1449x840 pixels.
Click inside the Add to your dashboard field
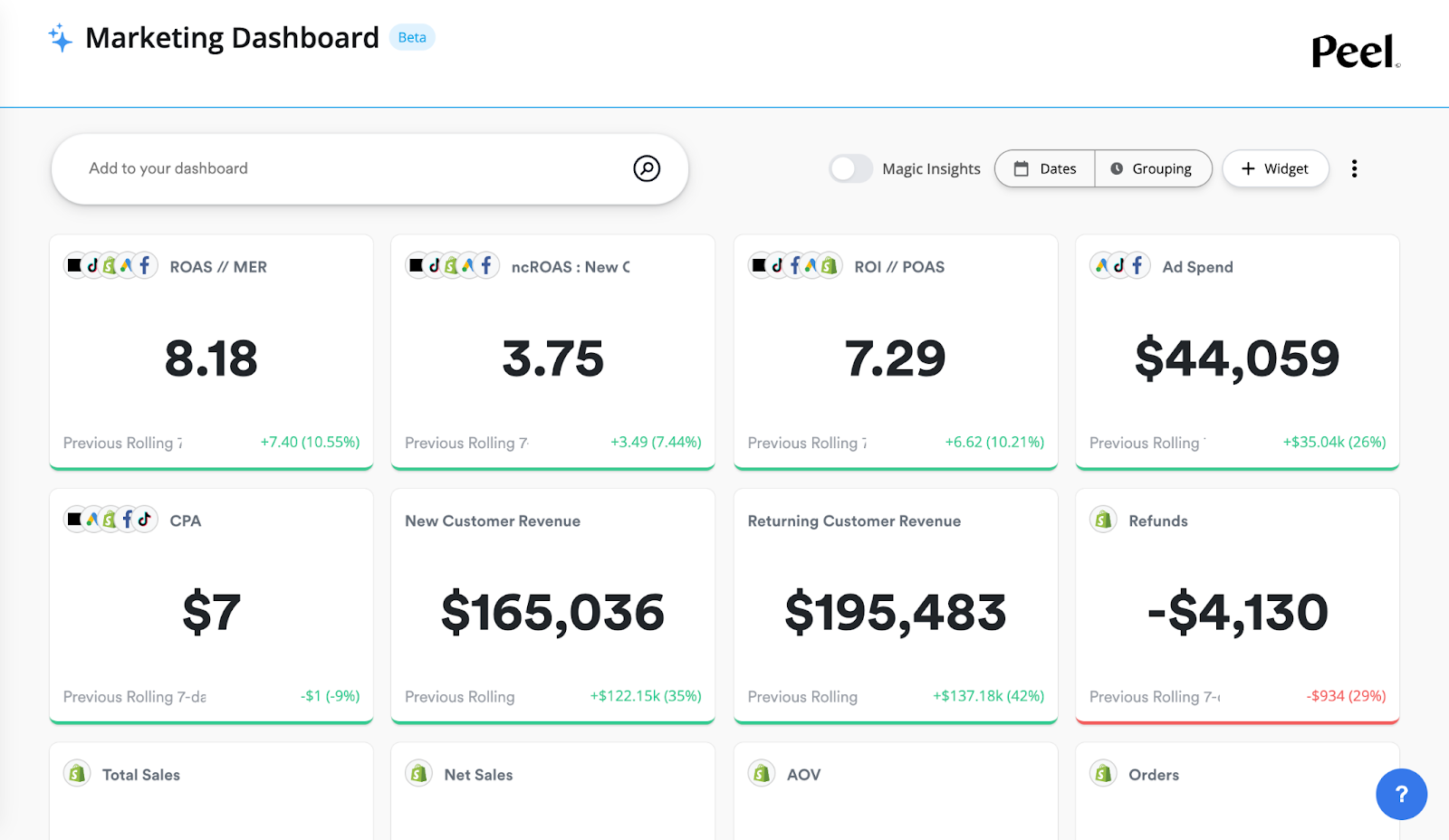pos(272,168)
